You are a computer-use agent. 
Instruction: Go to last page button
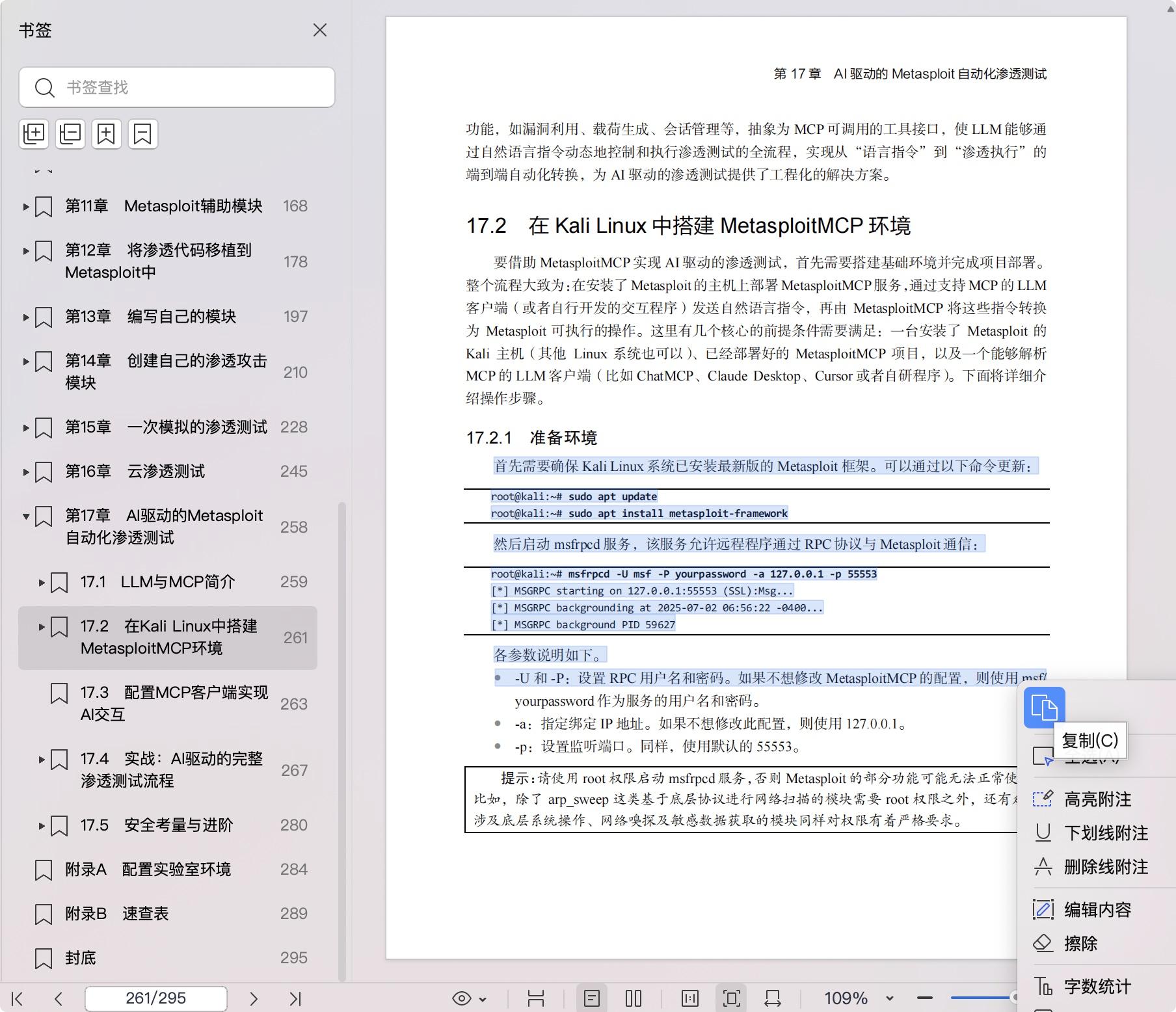(x=295, y=998)
